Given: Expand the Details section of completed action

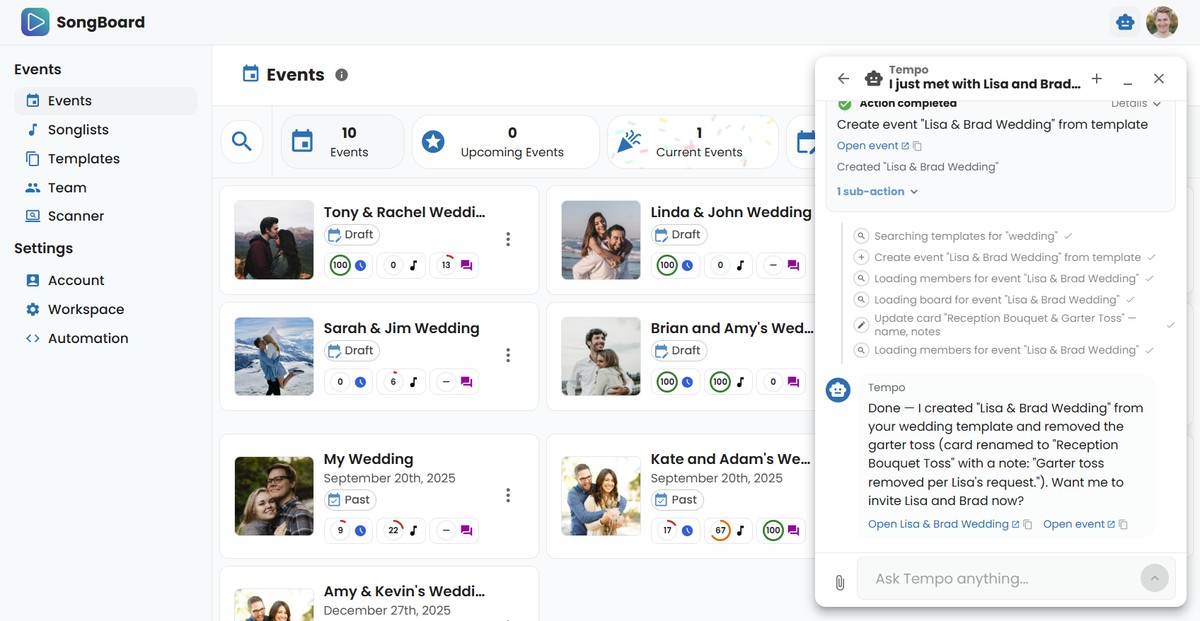Looking at the screenshot, I should tap(1134, 102).
